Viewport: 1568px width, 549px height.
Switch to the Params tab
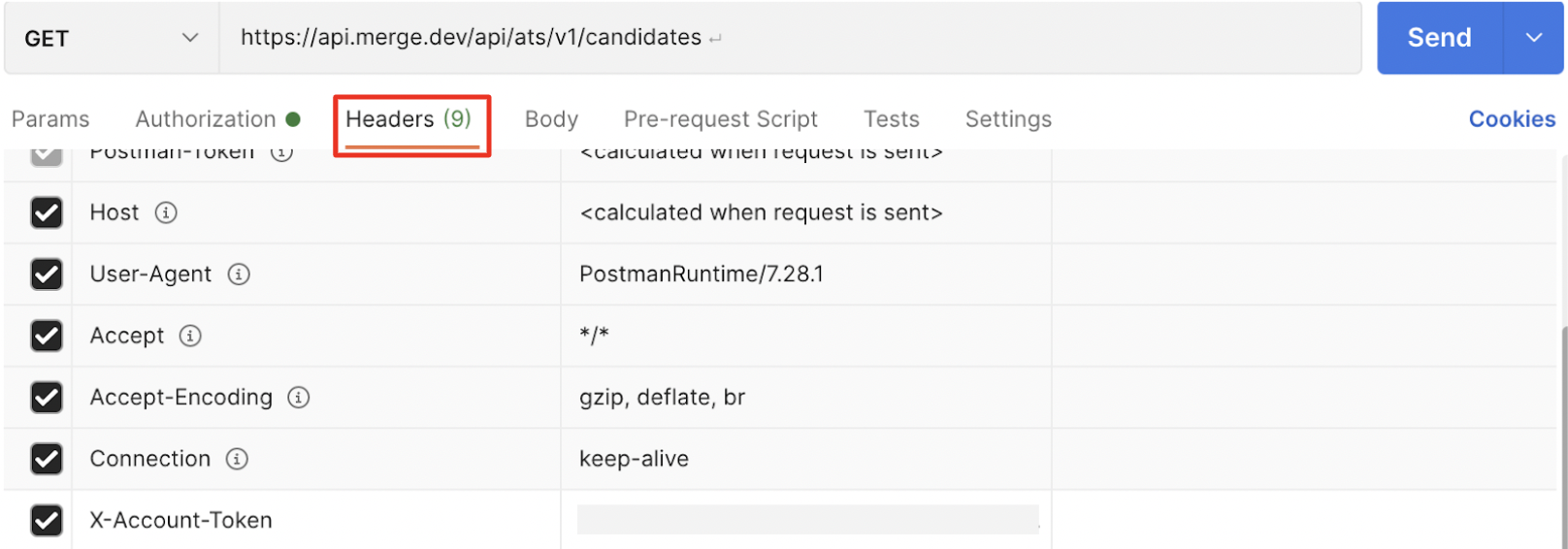coord(50,119)
